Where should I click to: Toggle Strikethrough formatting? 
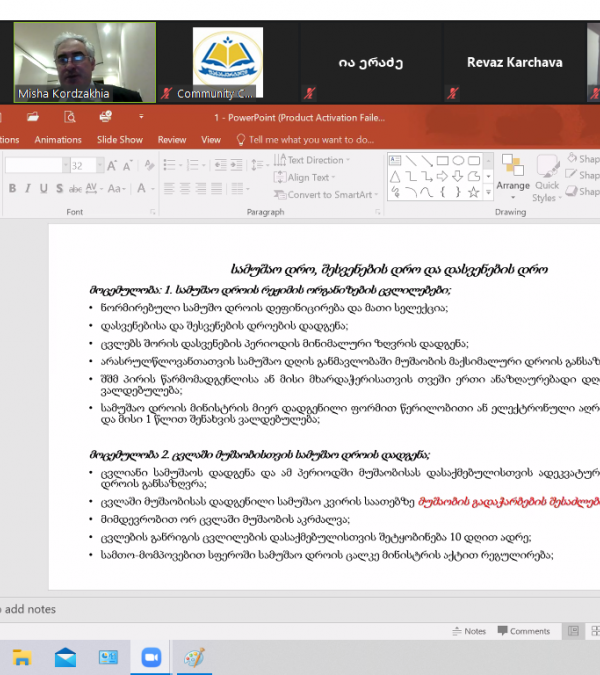[x=75, y=189]
